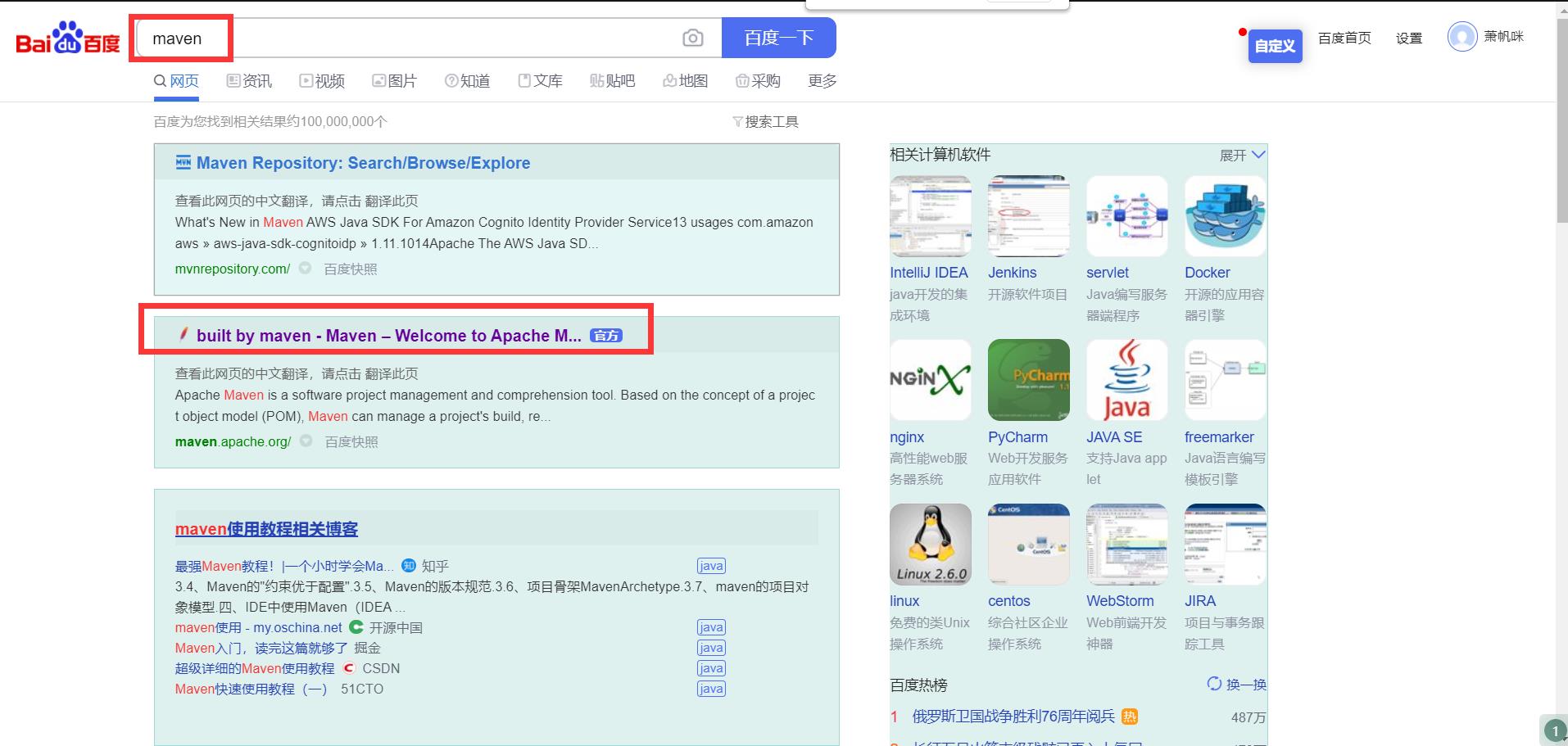Open the Jenkins thumbnail
This screenshot has height=746, width=1568.
pos(1028,216)
